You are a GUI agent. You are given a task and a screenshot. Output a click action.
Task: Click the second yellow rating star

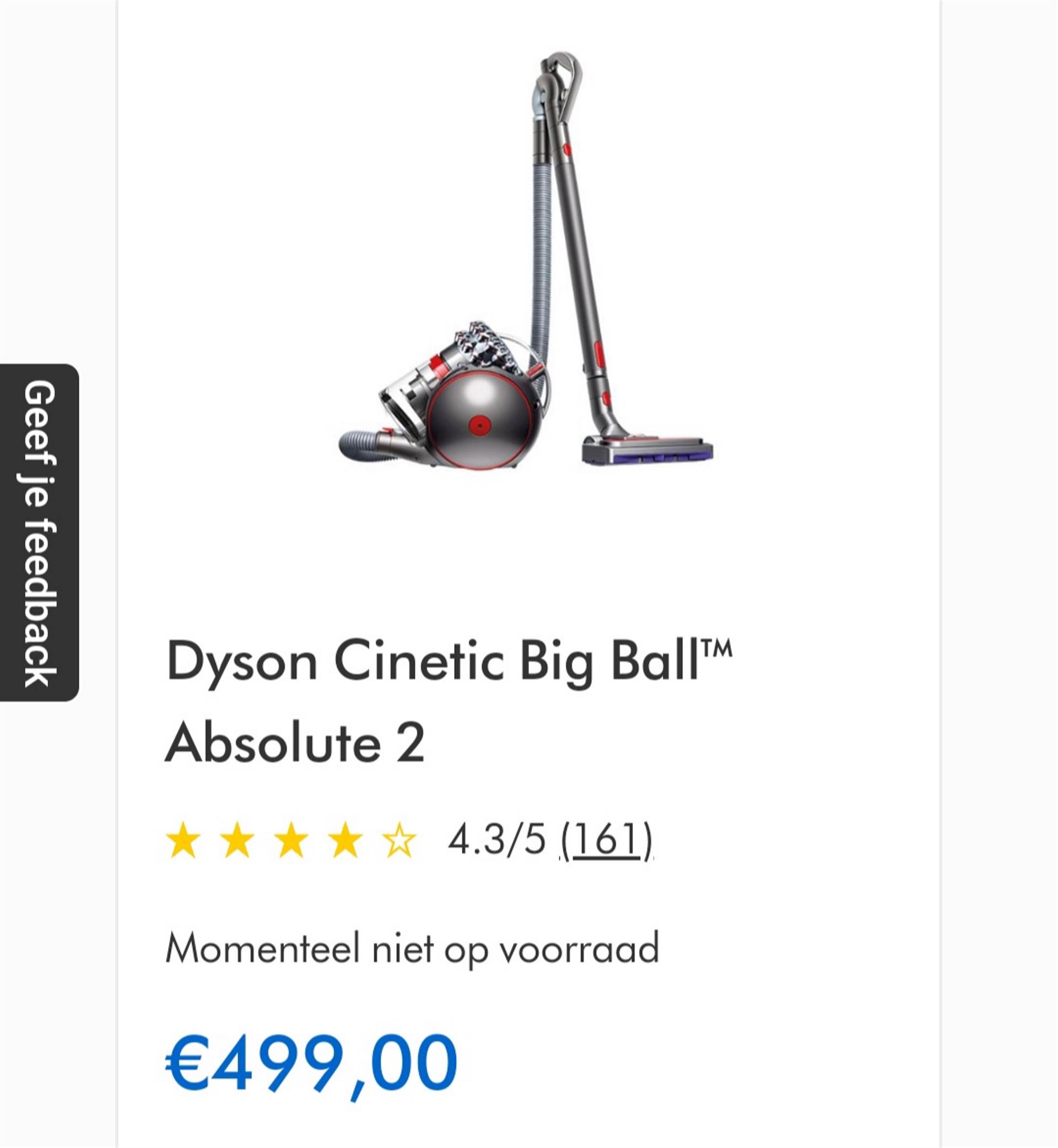237,840
